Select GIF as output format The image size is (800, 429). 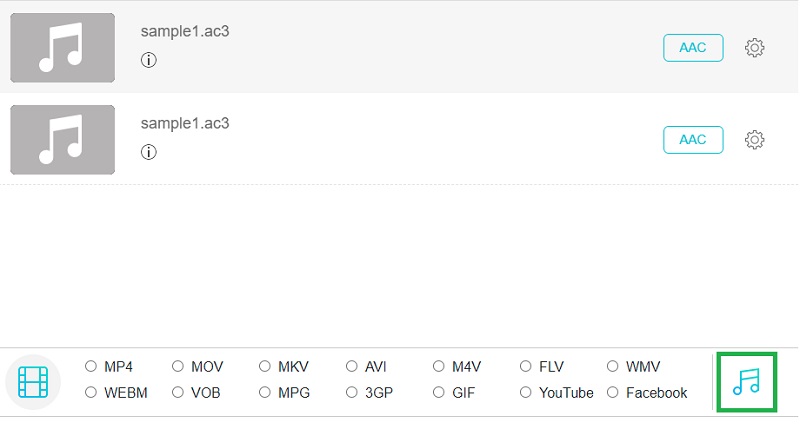(439, 393)
